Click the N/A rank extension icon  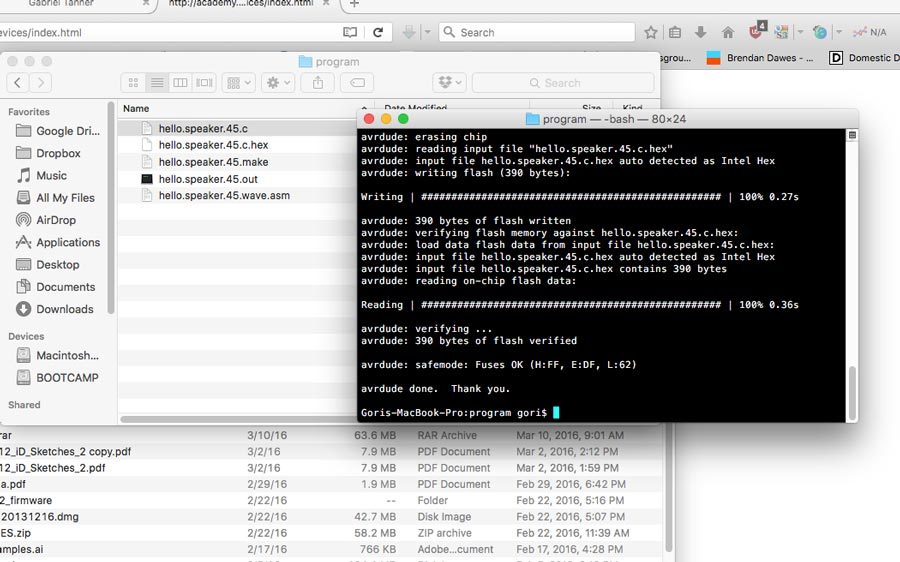click(870, 32)
